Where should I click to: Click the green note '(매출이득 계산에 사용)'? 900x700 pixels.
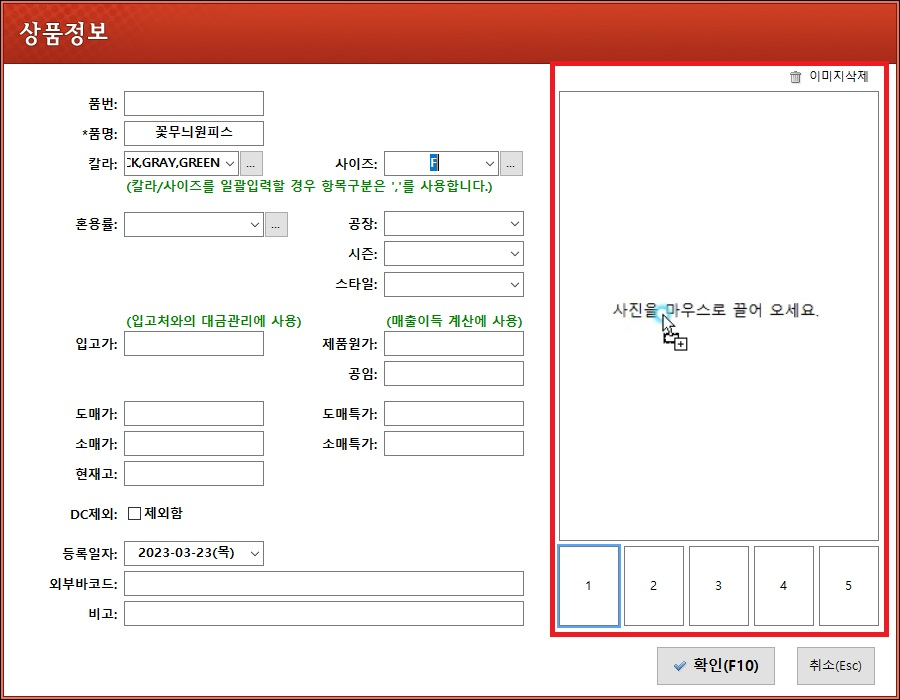pos(454,321)
